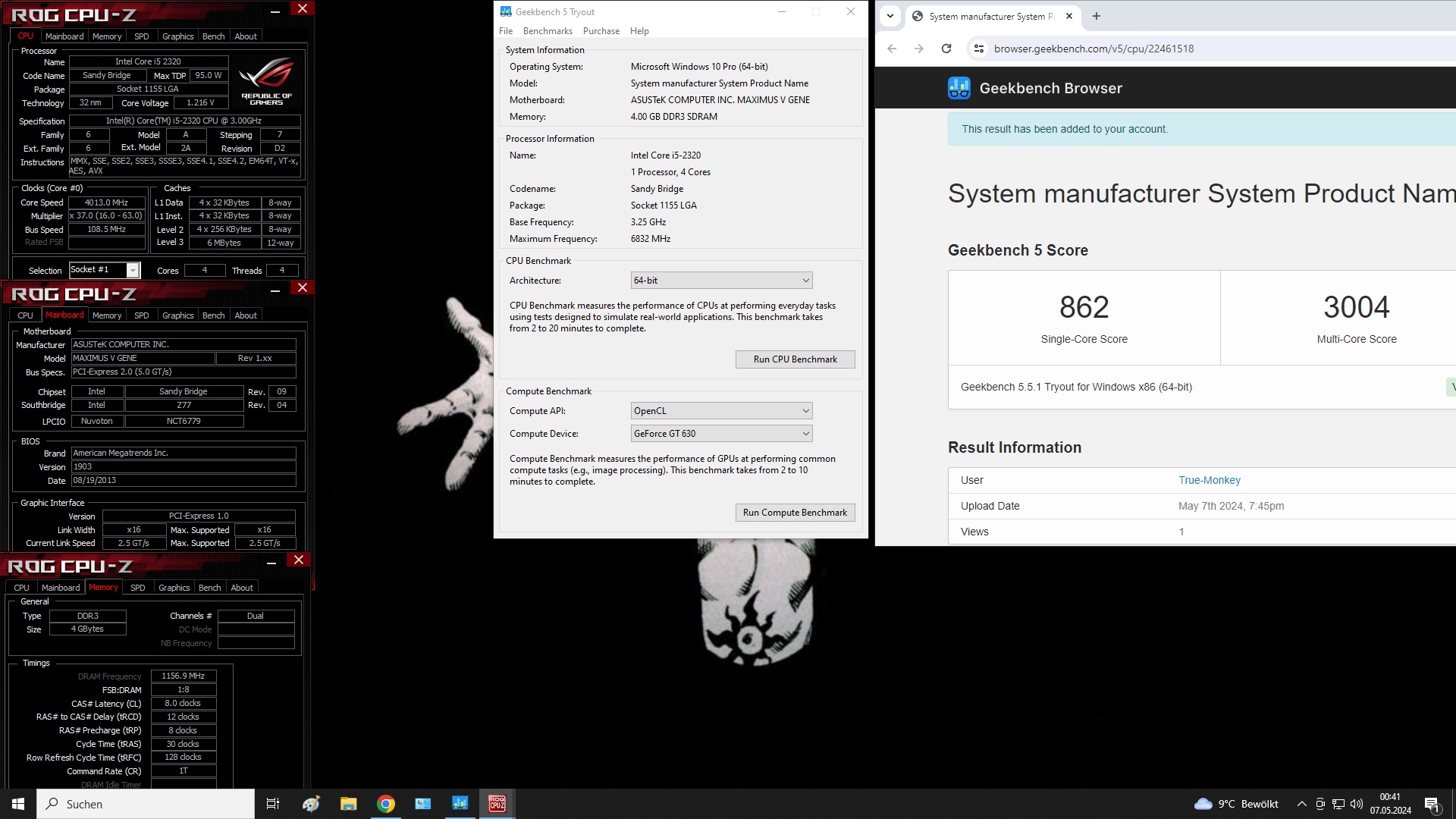Open the Geekbench File menu
1456x819 pixels.
coord(506,31)
